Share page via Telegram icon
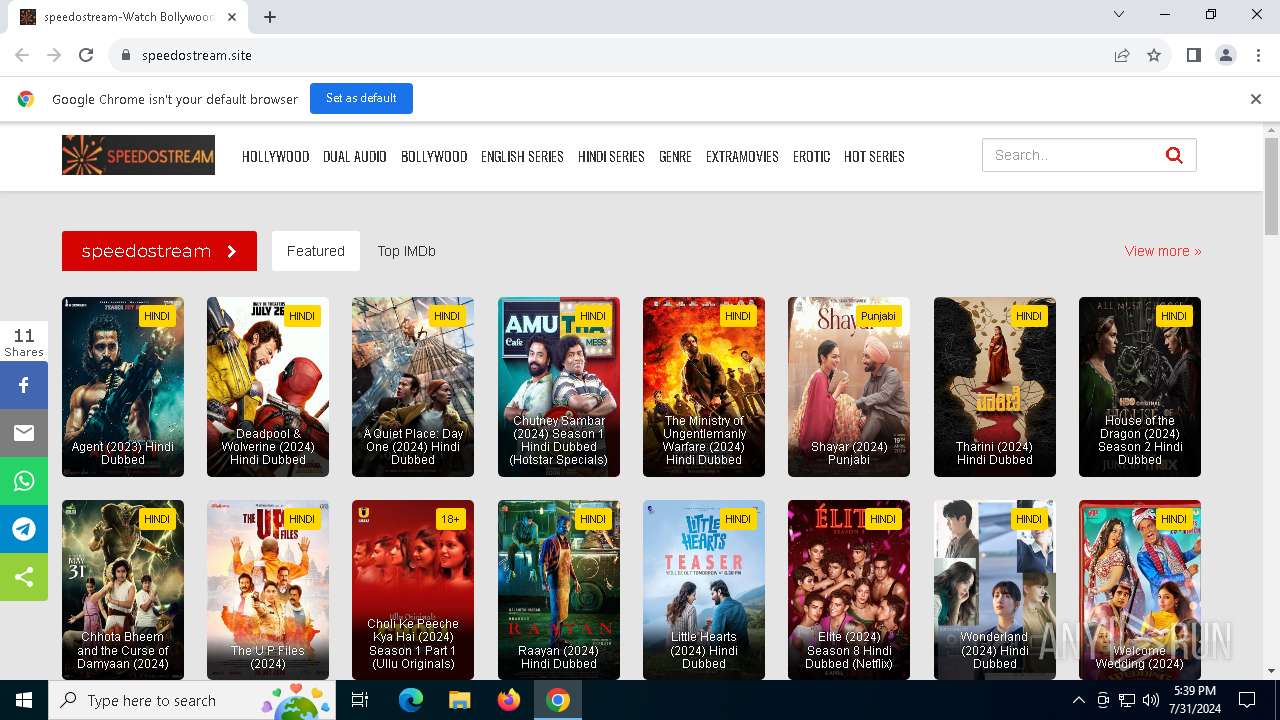The image size is (1280, 720). coord(24,529)
